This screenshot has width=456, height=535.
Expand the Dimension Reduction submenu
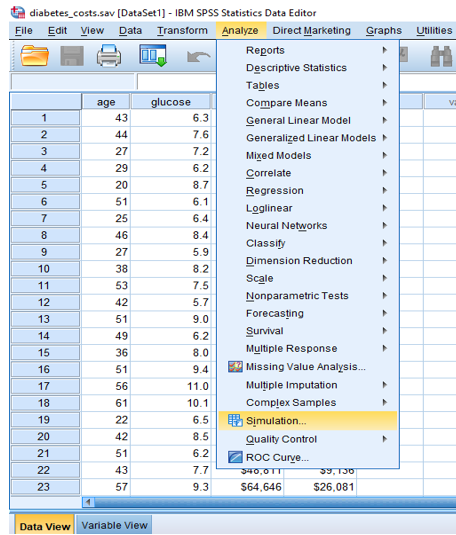(x=308, y=261)
